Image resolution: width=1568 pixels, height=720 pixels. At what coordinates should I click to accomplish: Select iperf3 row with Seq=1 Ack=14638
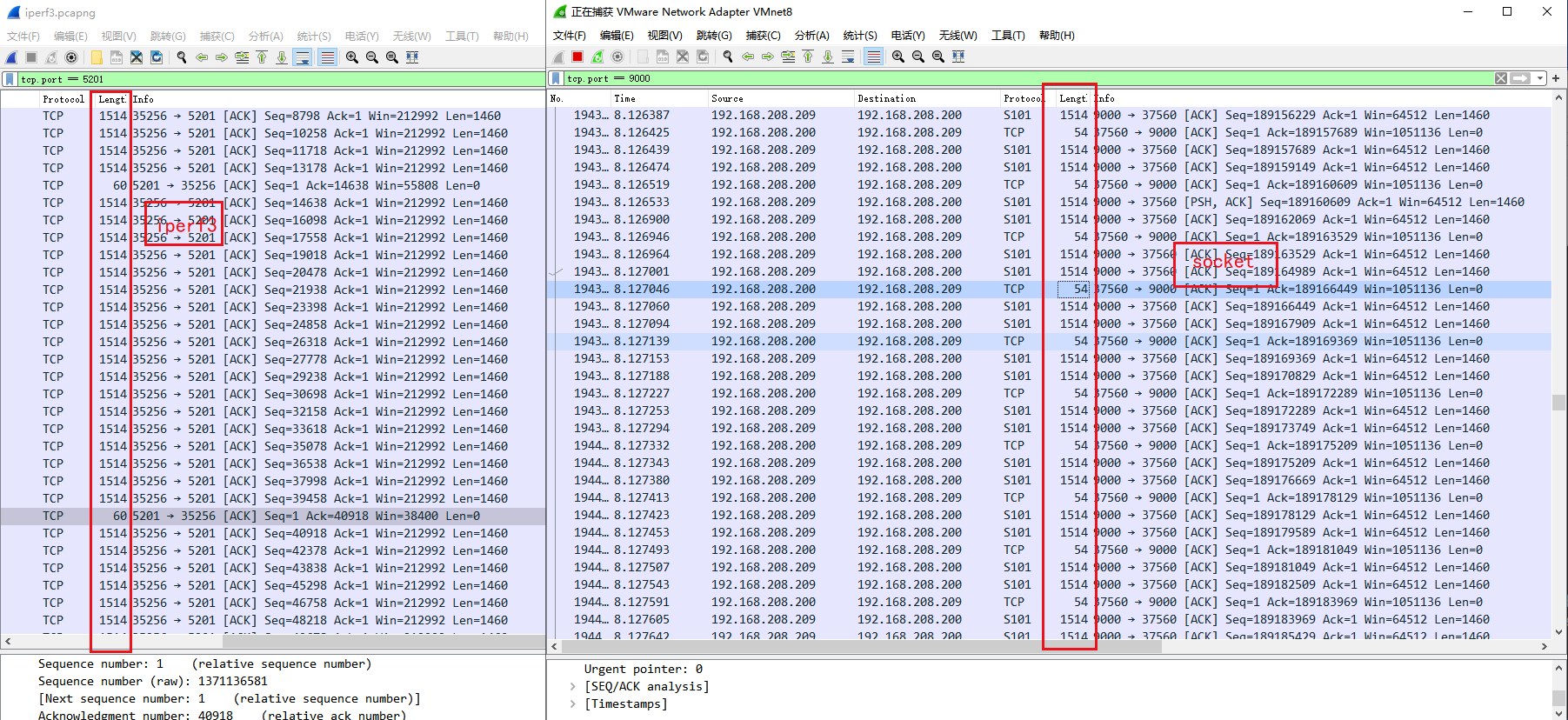272,185
